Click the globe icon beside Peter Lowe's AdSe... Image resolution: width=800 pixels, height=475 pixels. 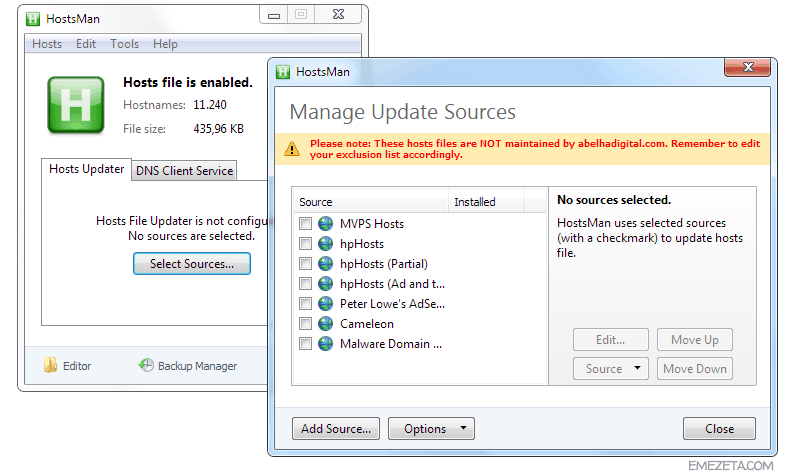point(326,304)
